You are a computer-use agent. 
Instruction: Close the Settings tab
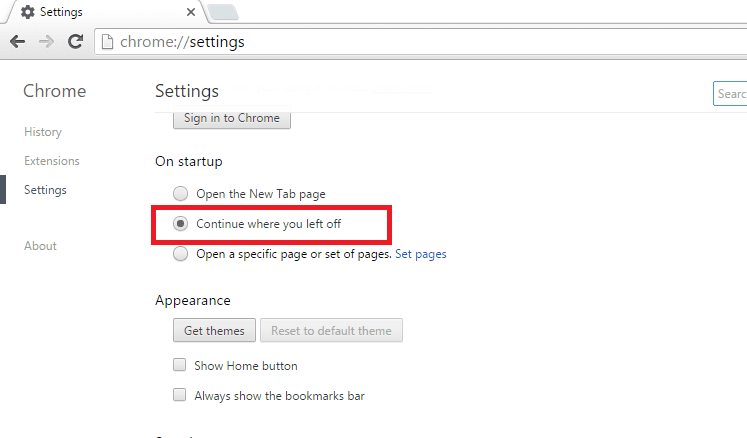pos(191,12)
